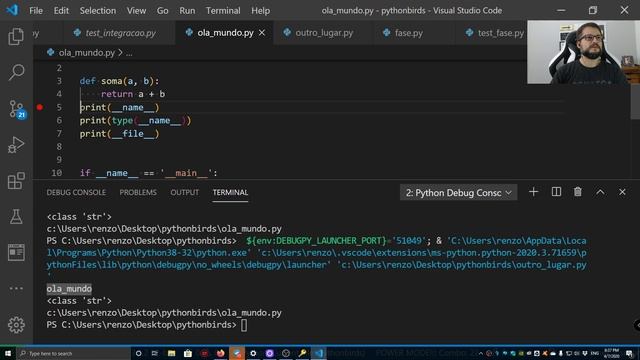Close the terminal panel

point(622,192)
